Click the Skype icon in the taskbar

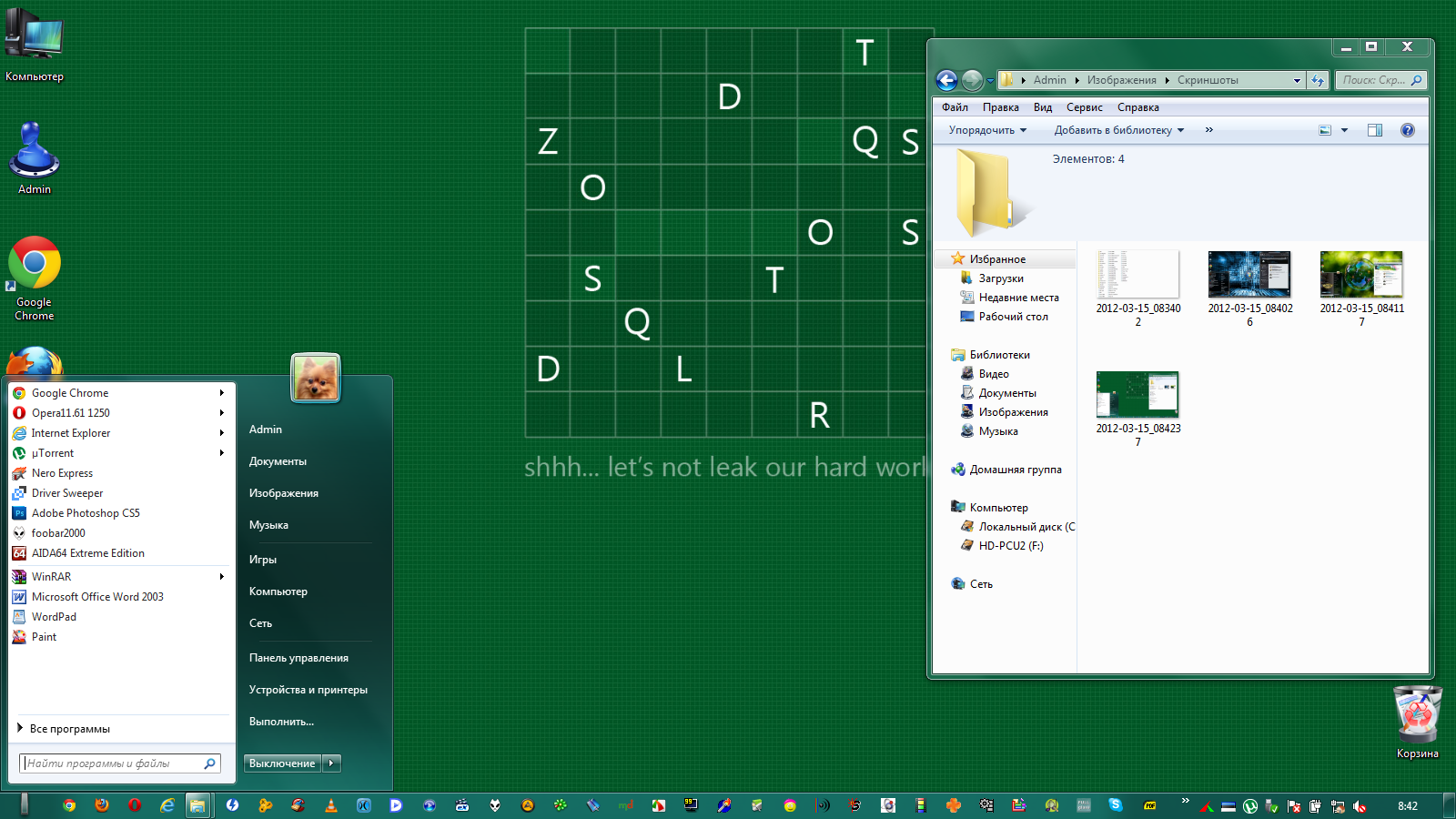pos(1115,805)
